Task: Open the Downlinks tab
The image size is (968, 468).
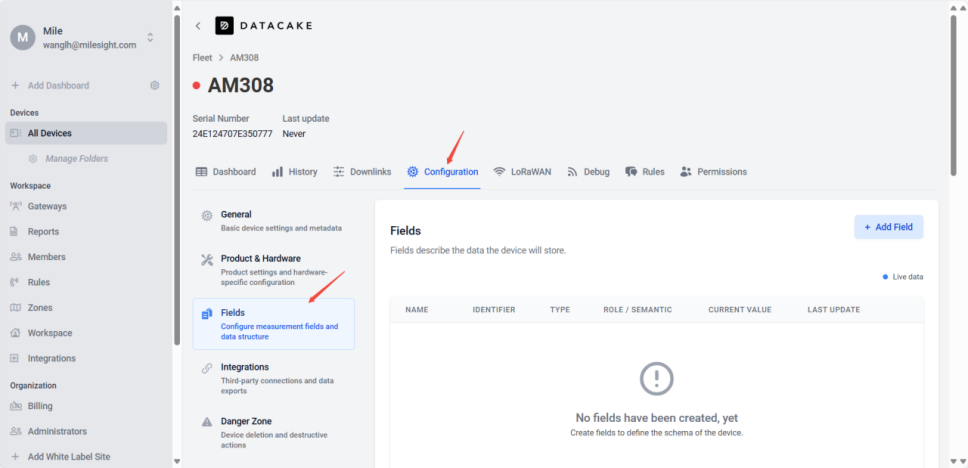Action: (x=362, y=172)
